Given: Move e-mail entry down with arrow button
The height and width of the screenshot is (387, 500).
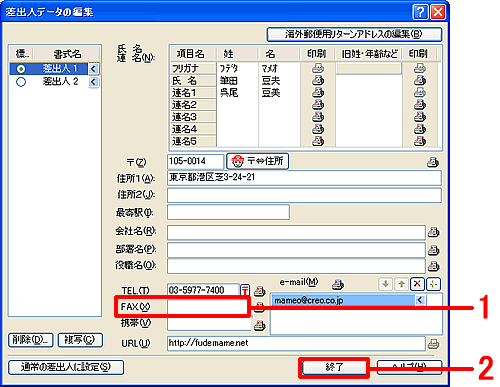Looking at the screenshot, I should point(386,284).
